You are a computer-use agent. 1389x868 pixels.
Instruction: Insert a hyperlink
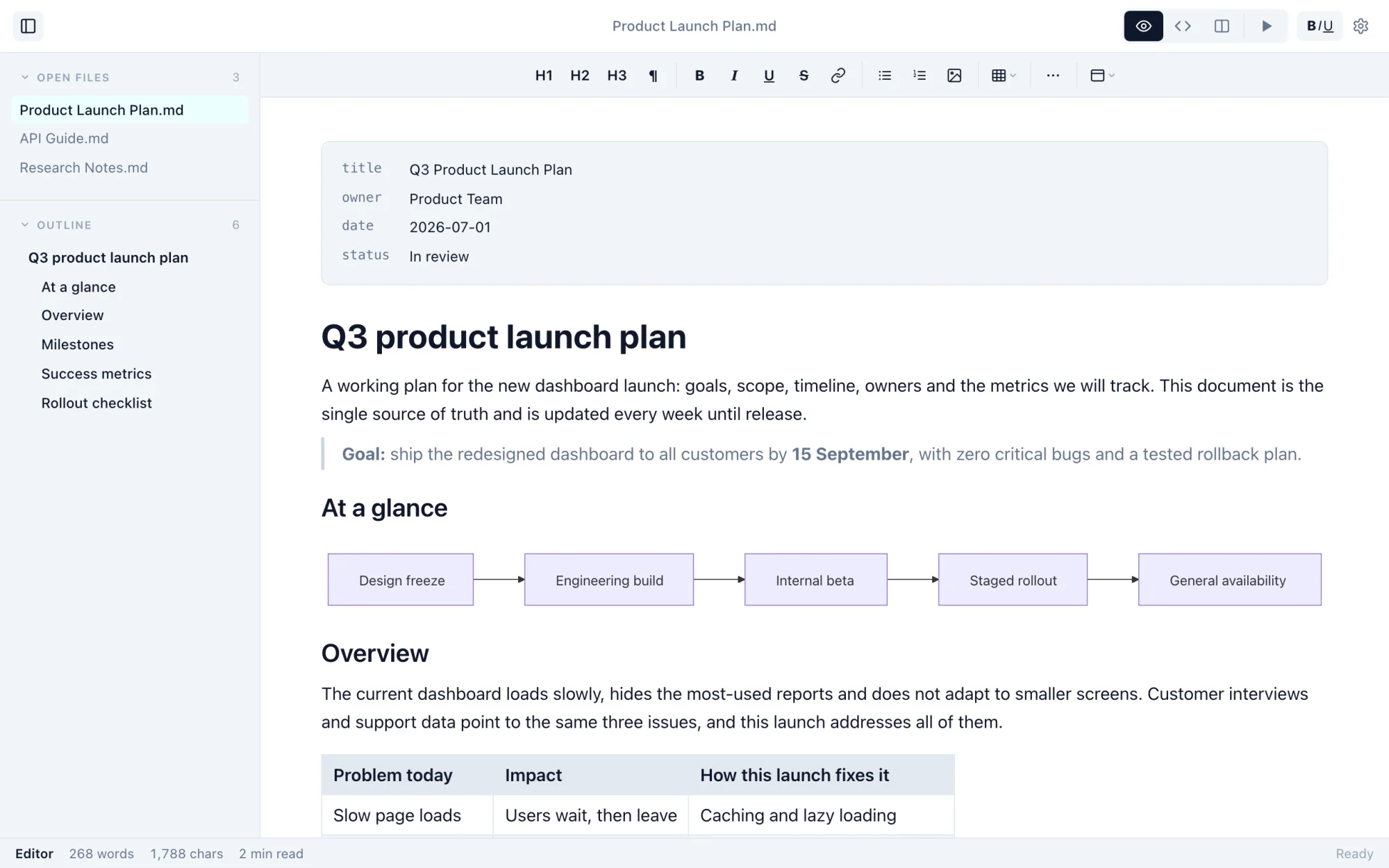tap(838, 76)
